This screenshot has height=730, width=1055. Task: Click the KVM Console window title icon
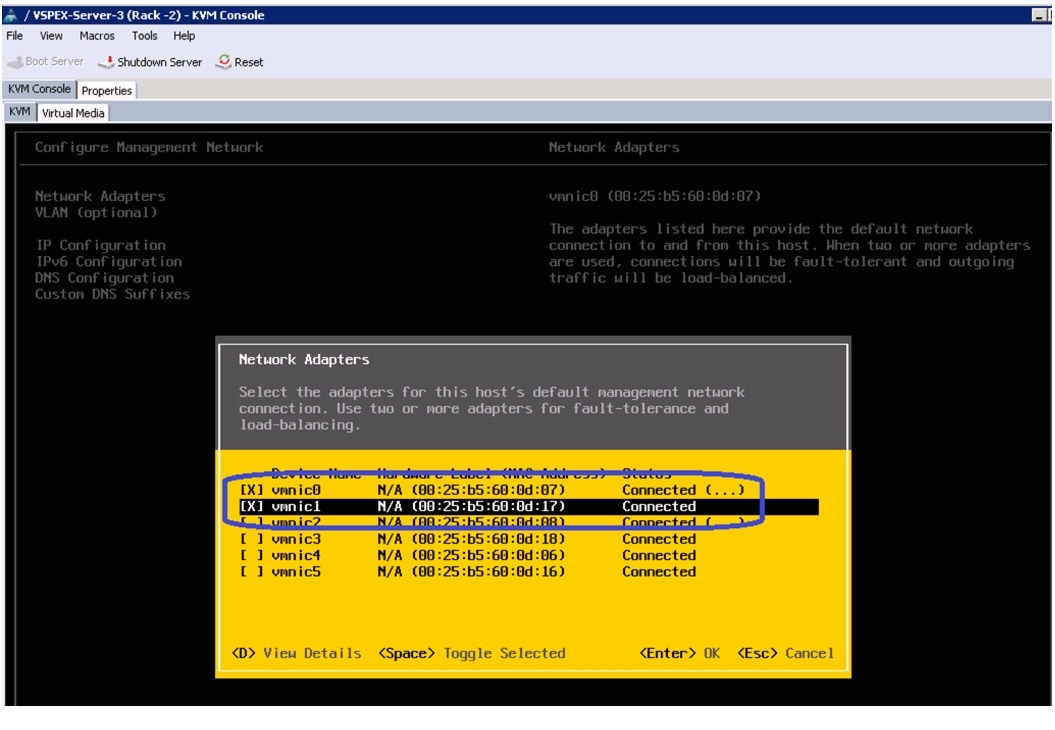pyautogui.click(x=10, y=15)
